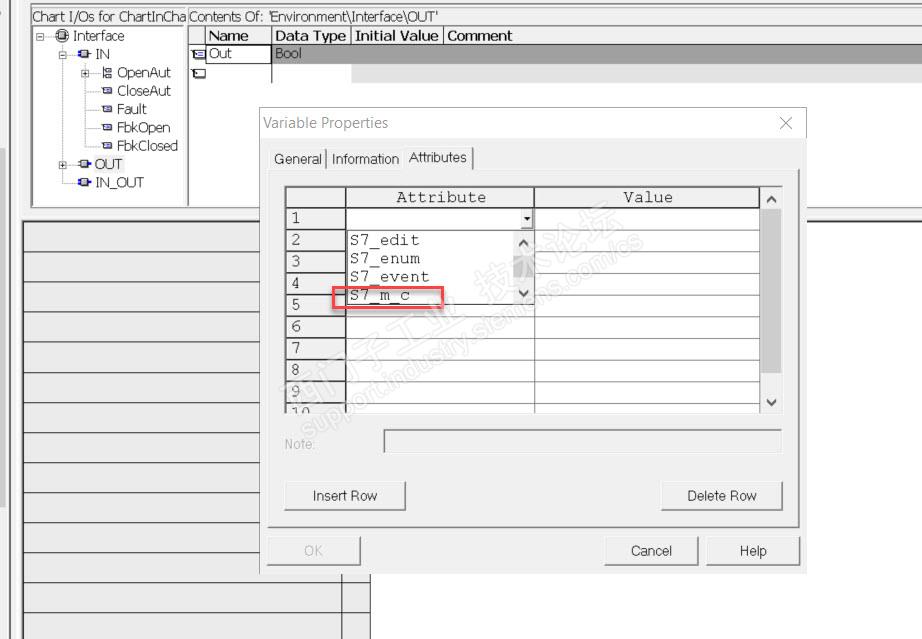Select FbkClosed in the interface tree
The image size is (922, 639).
click(147, 145)
